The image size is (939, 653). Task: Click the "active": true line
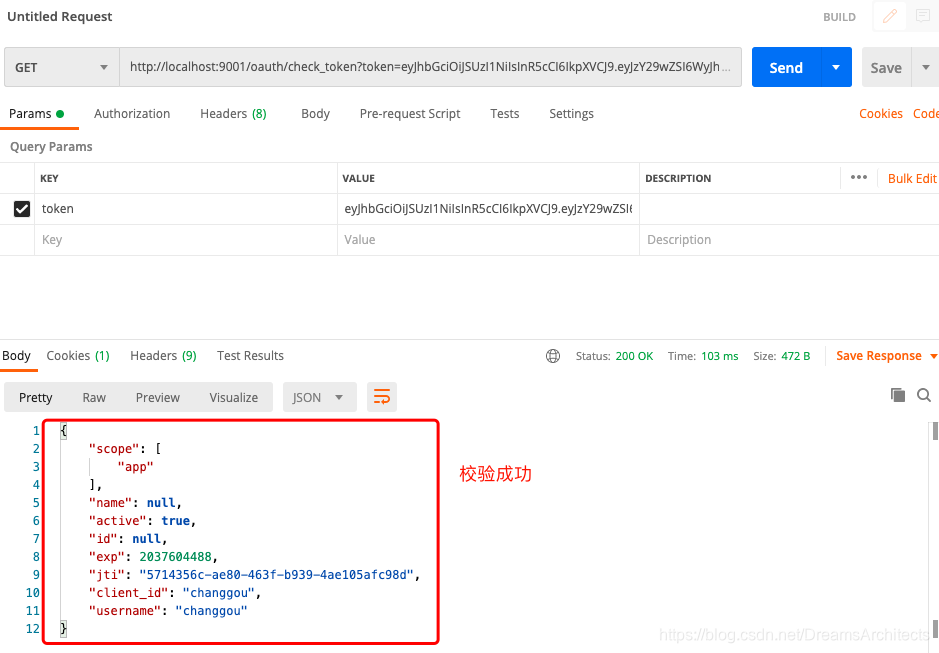142,521
